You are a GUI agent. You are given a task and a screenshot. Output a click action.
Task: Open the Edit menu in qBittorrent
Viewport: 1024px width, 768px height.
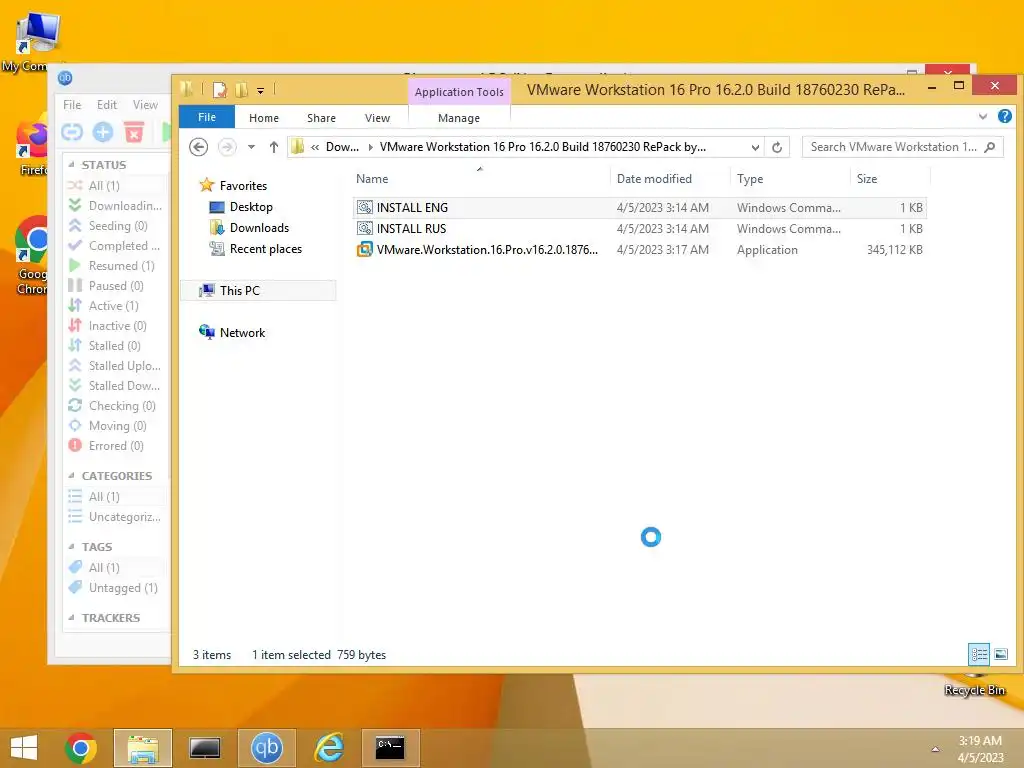[x=106, y=104]
